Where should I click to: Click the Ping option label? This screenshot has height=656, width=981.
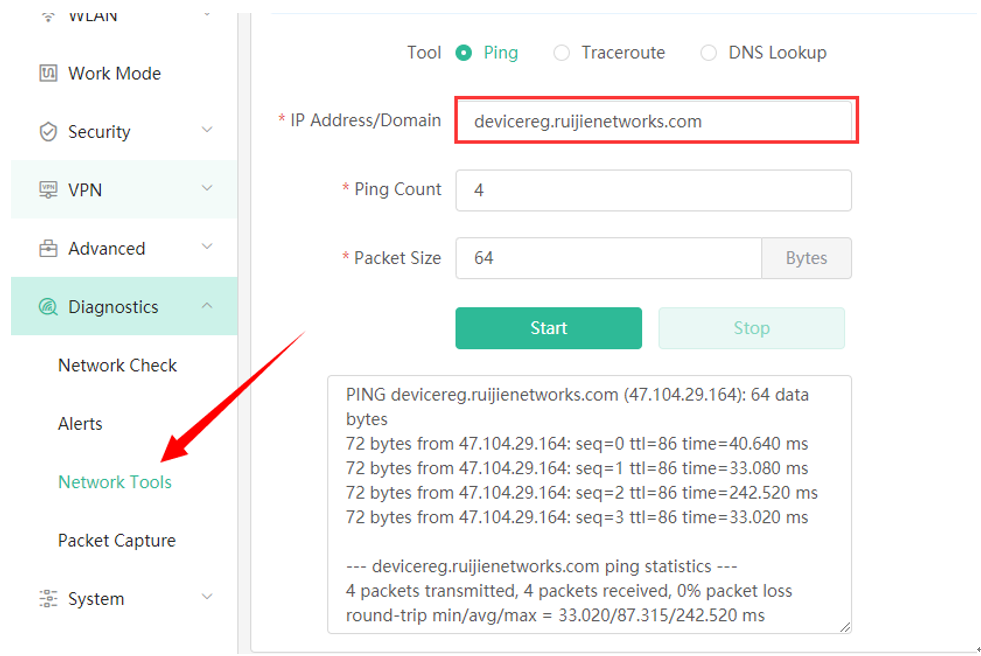pyautogui.click(x=501, y=53)
